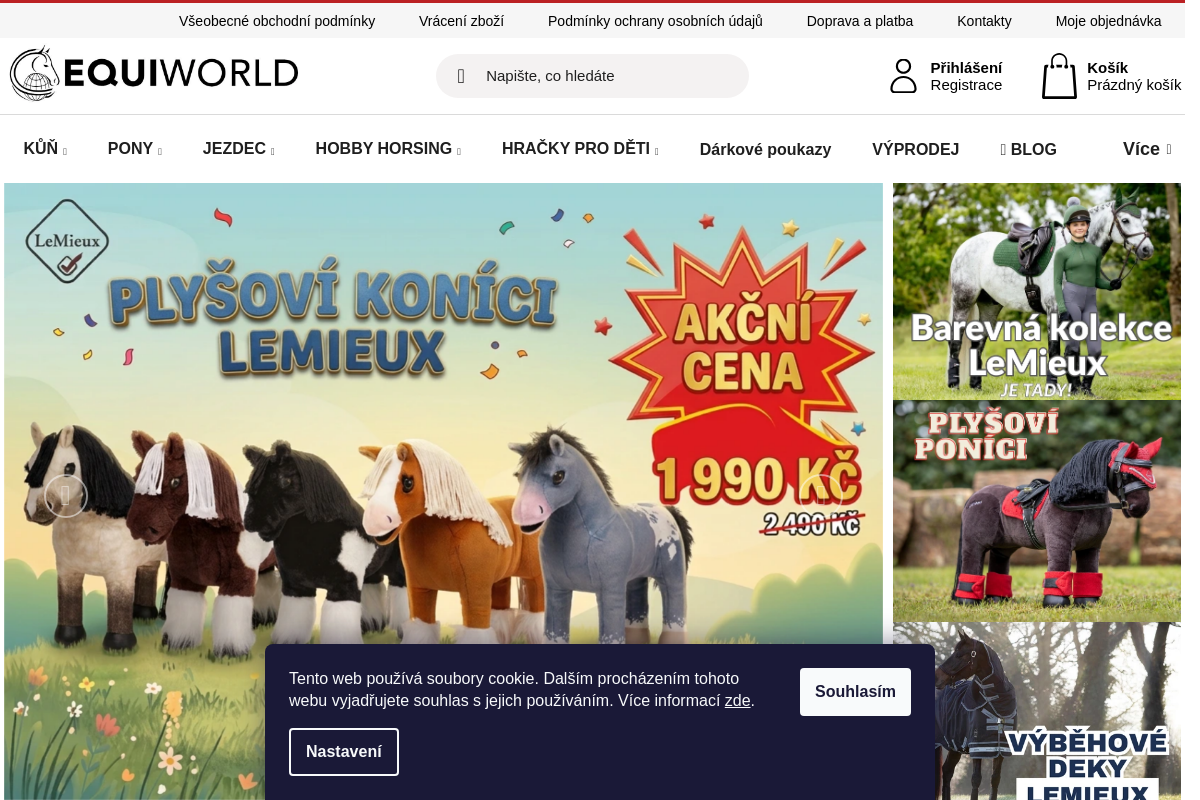Open Doprava a platba link

tap(860, 21)
